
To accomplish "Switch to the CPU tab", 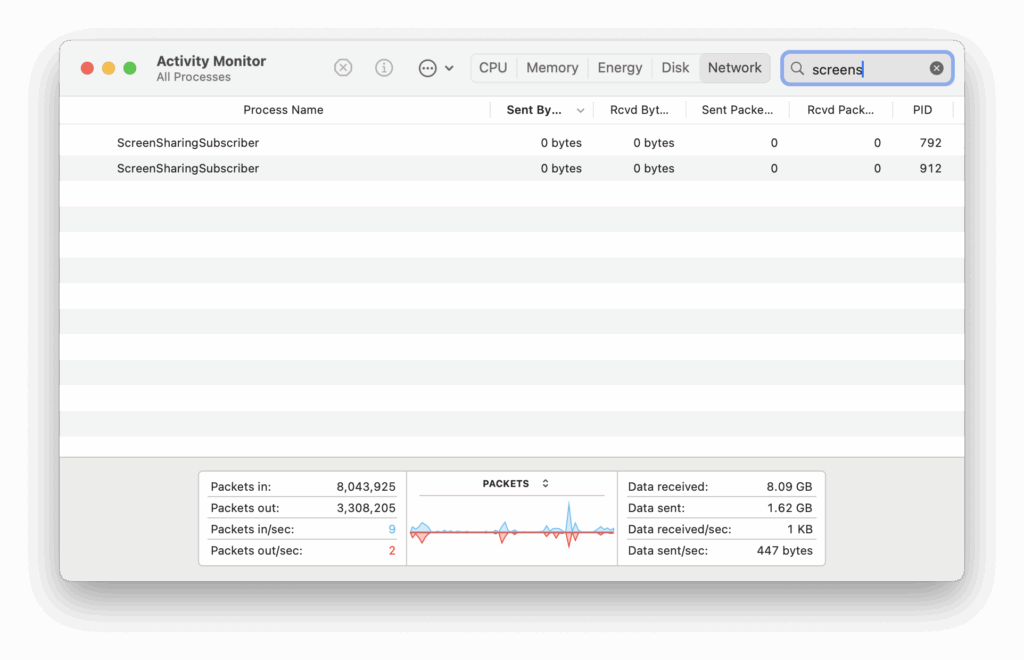I will pyautogui.click(x=493, y=68).
